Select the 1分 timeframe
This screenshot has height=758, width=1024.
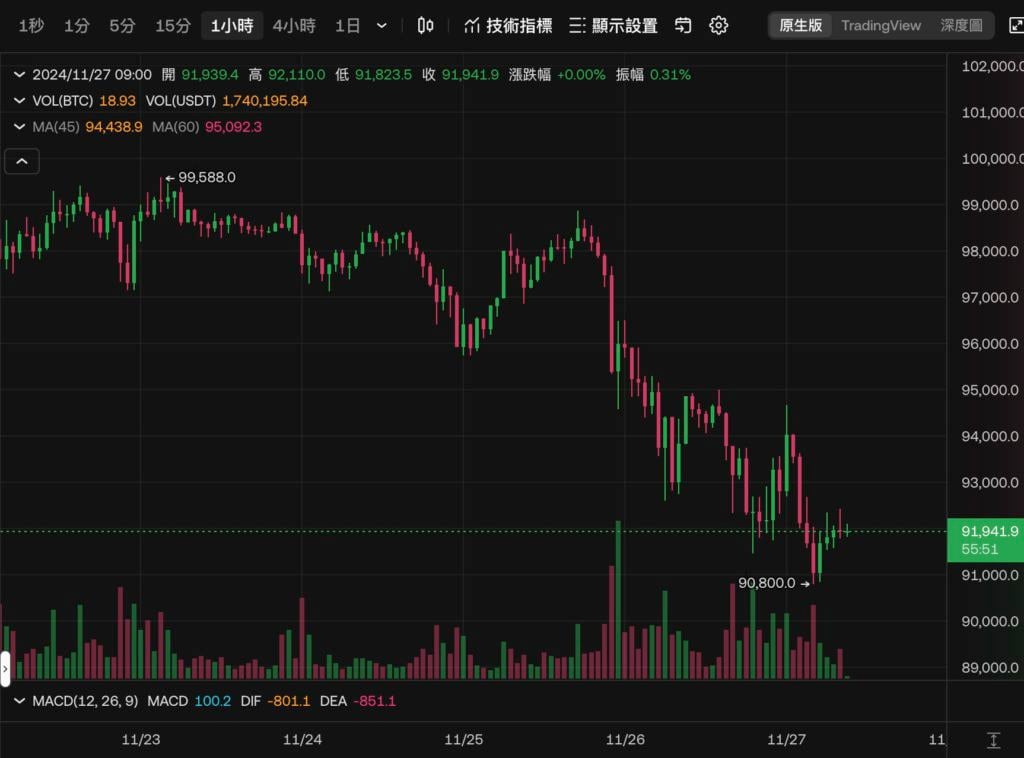pos(76,25)
